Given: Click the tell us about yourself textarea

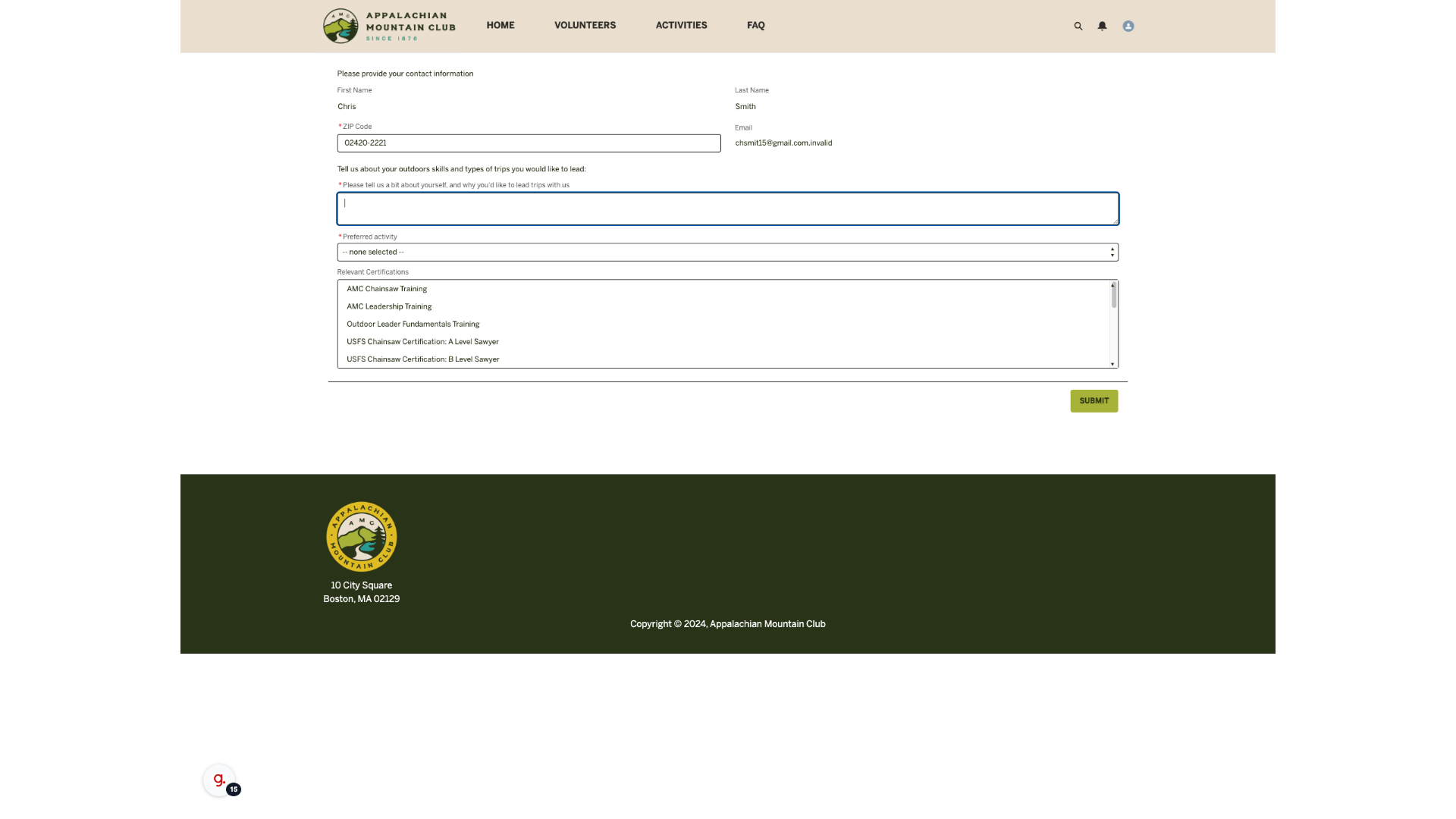Looking at the screenshot, I should [726, 209].
